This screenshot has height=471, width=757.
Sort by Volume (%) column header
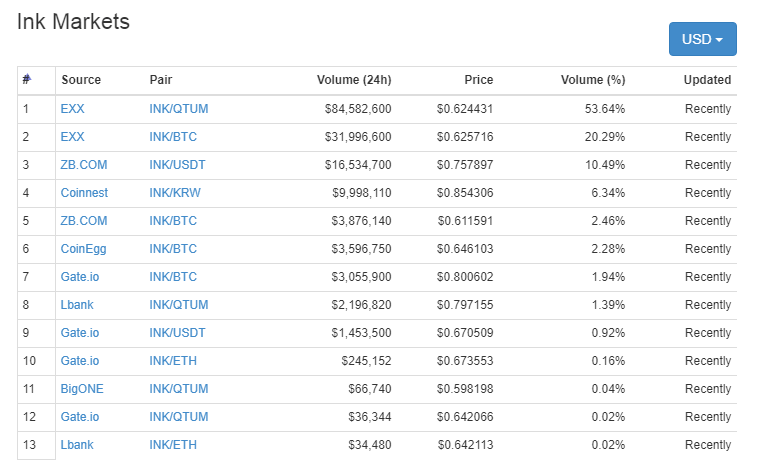[x=593, y=80]
